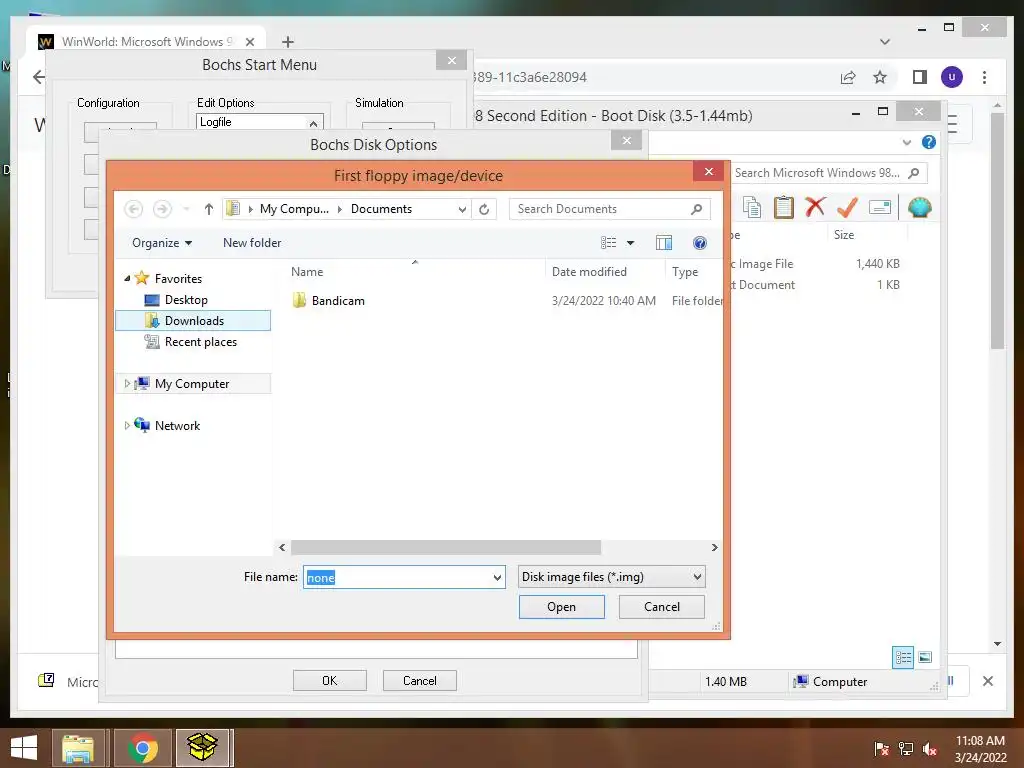Sort by Name column header

(307, 272)
